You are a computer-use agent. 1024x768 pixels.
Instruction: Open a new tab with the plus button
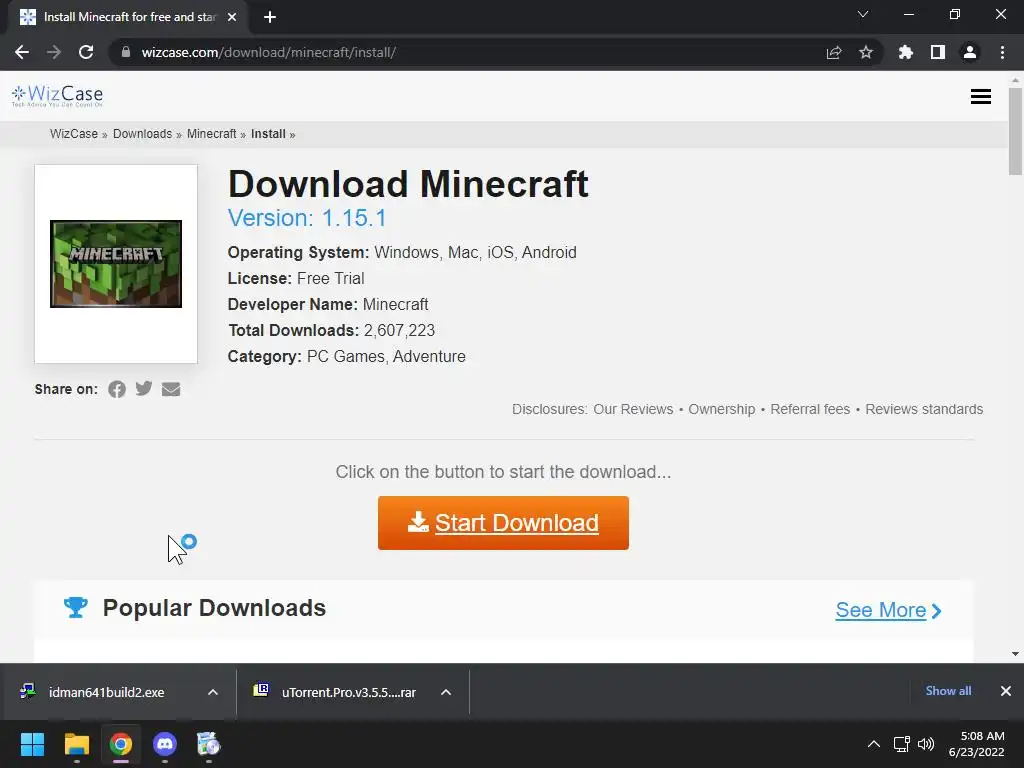(x=270, y=17)
